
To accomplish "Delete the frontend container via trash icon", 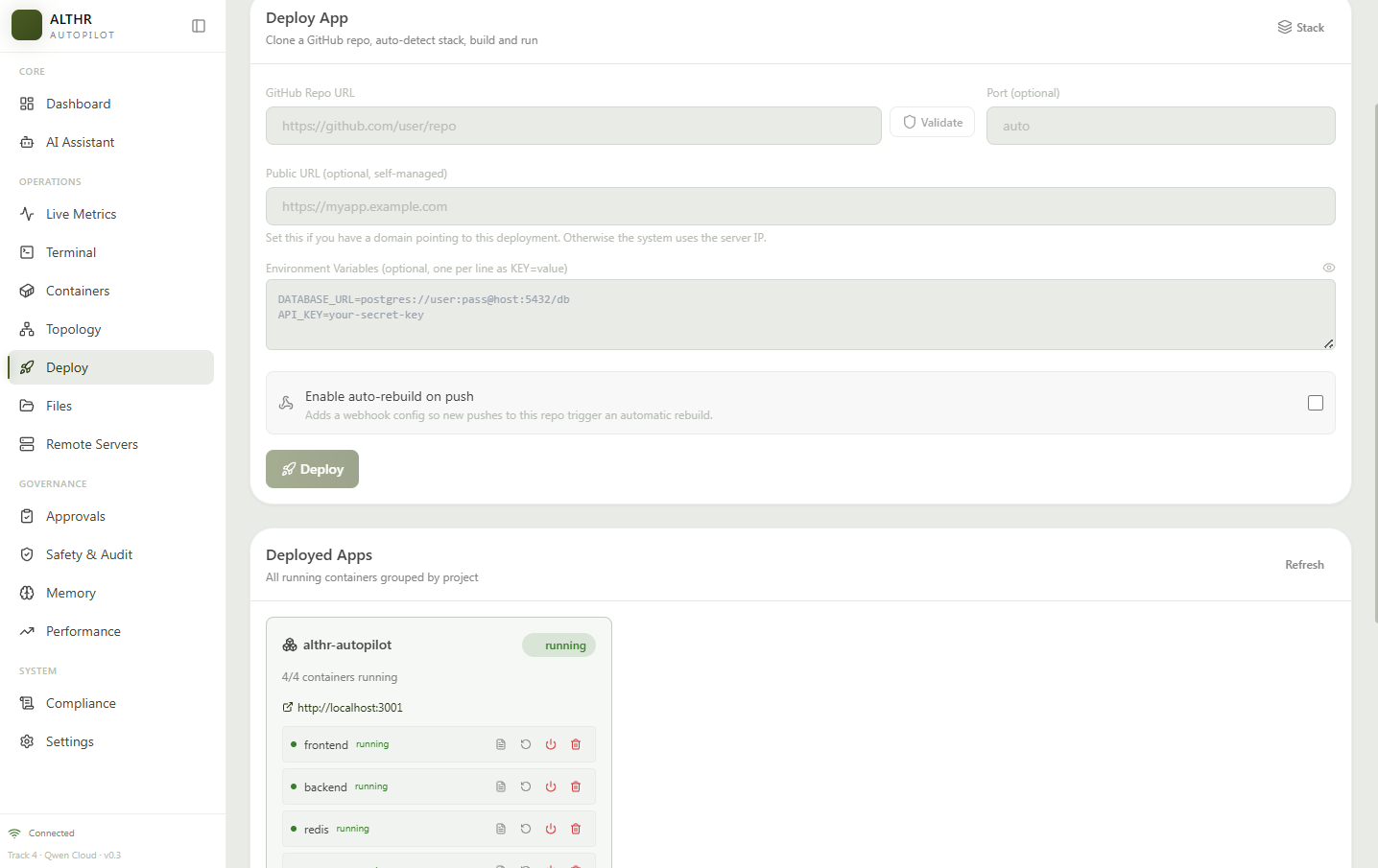I will coord(576,744).
